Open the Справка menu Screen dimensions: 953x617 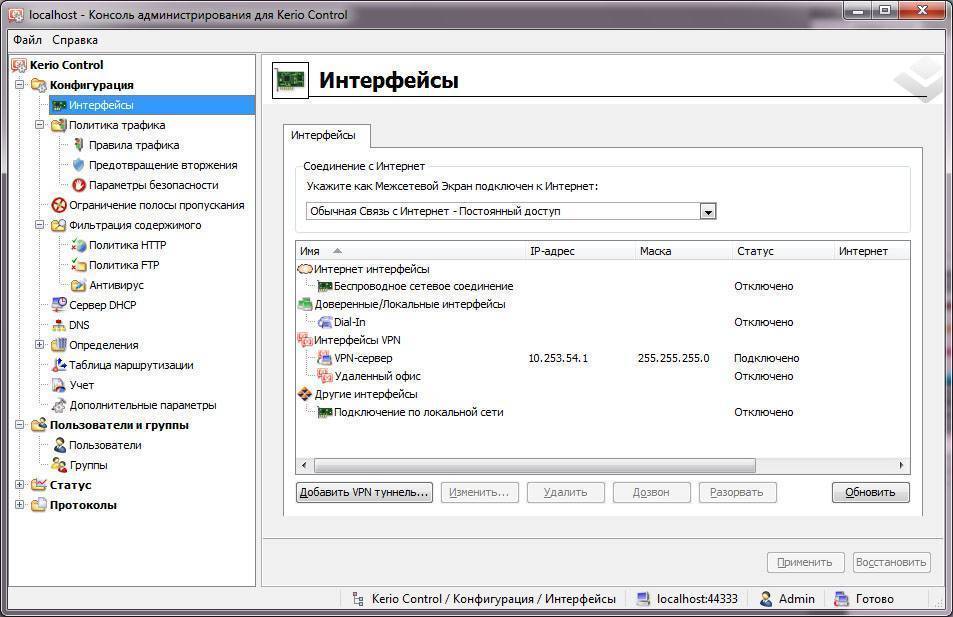coord(75,40)
